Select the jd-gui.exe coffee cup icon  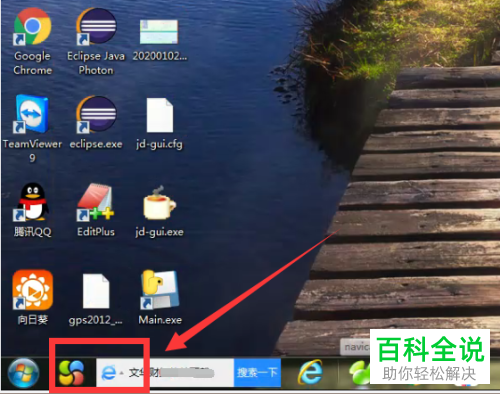[x=159, y=203]
